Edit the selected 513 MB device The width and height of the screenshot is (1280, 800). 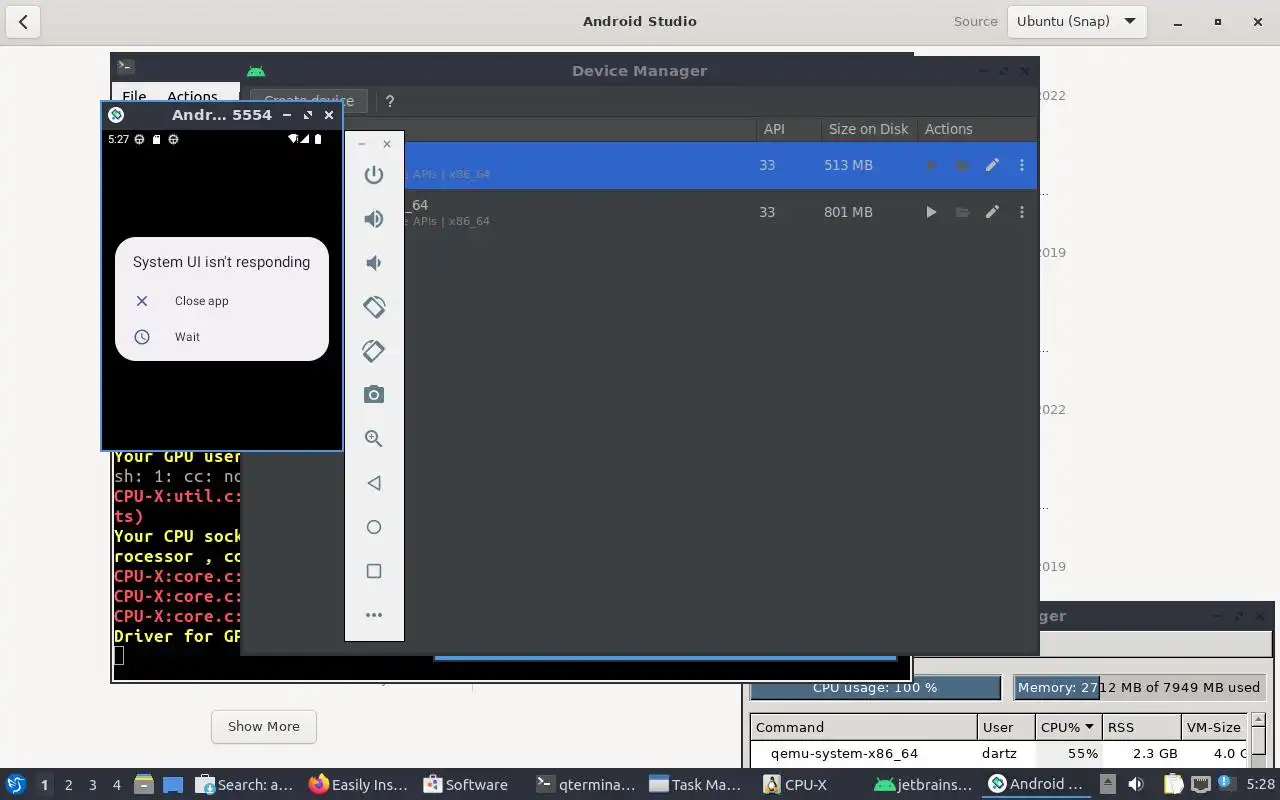pos(992,165)
